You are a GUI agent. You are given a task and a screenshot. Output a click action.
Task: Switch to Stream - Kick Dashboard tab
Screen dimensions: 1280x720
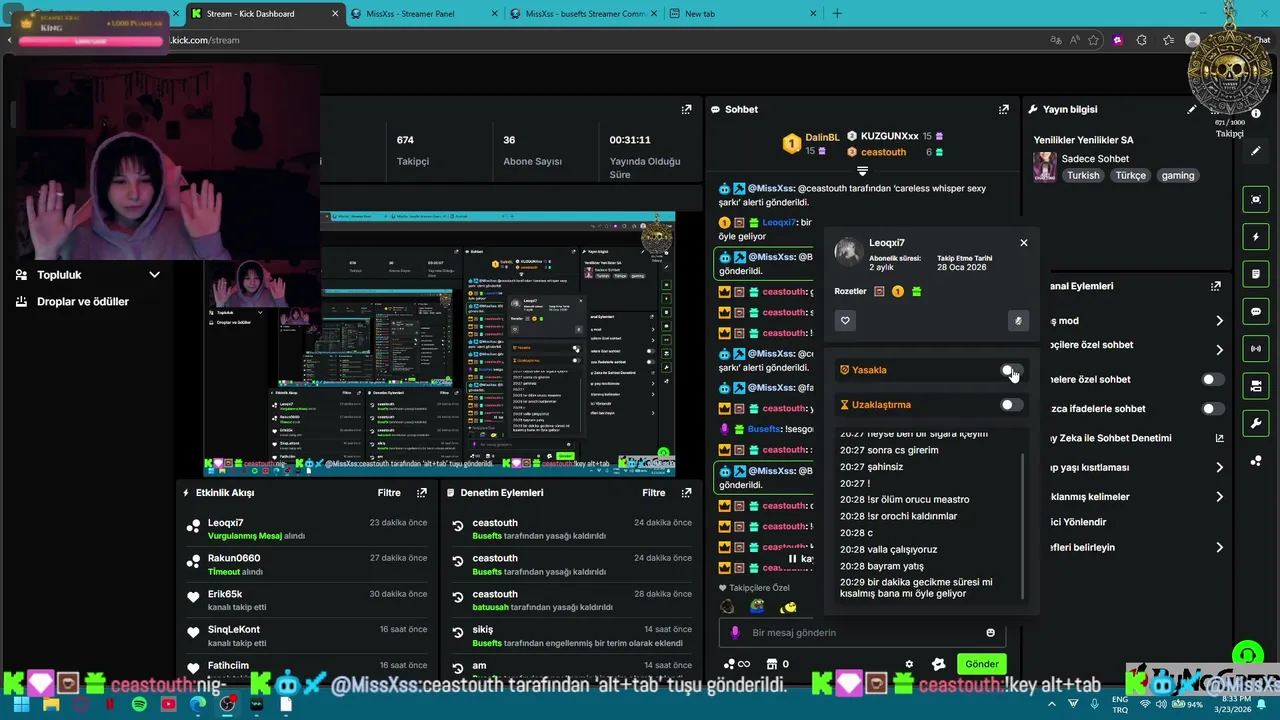tap(265, 14)
